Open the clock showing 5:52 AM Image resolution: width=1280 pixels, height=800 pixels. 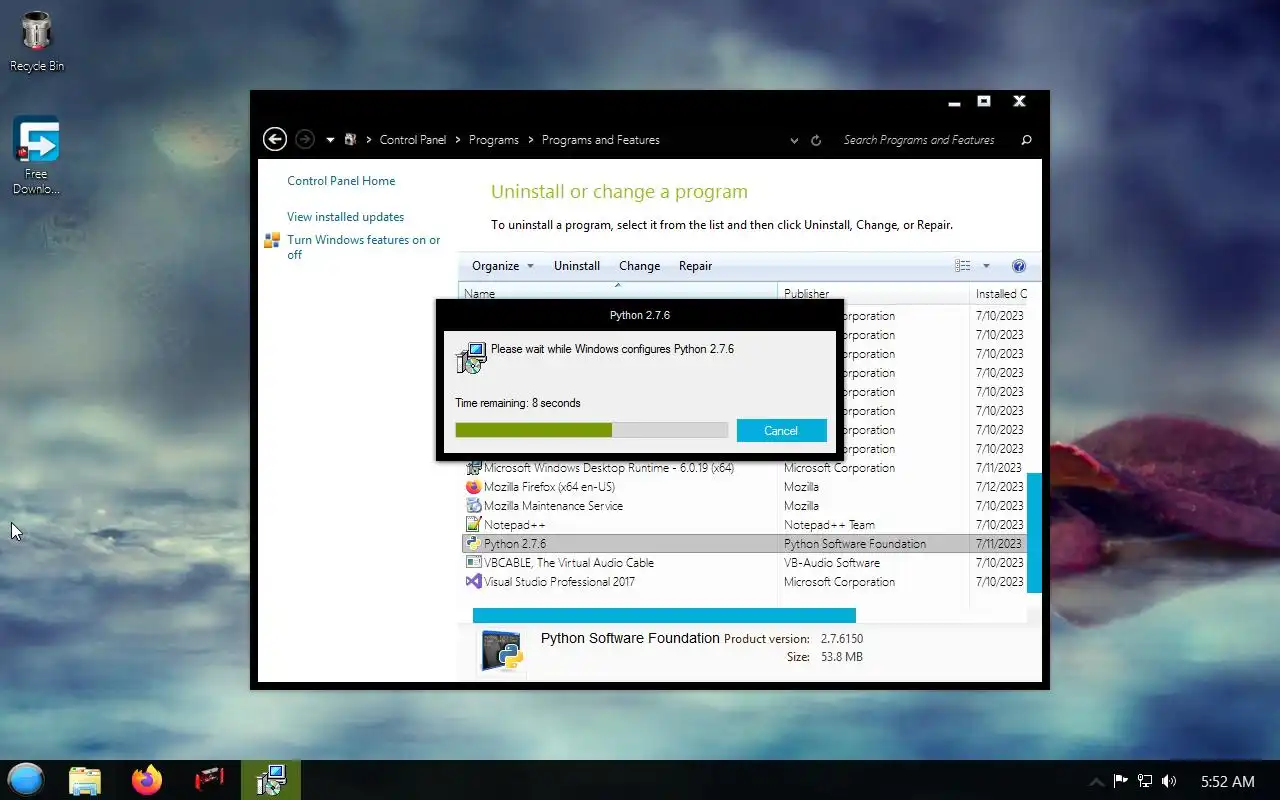(x=1227, y=781)
